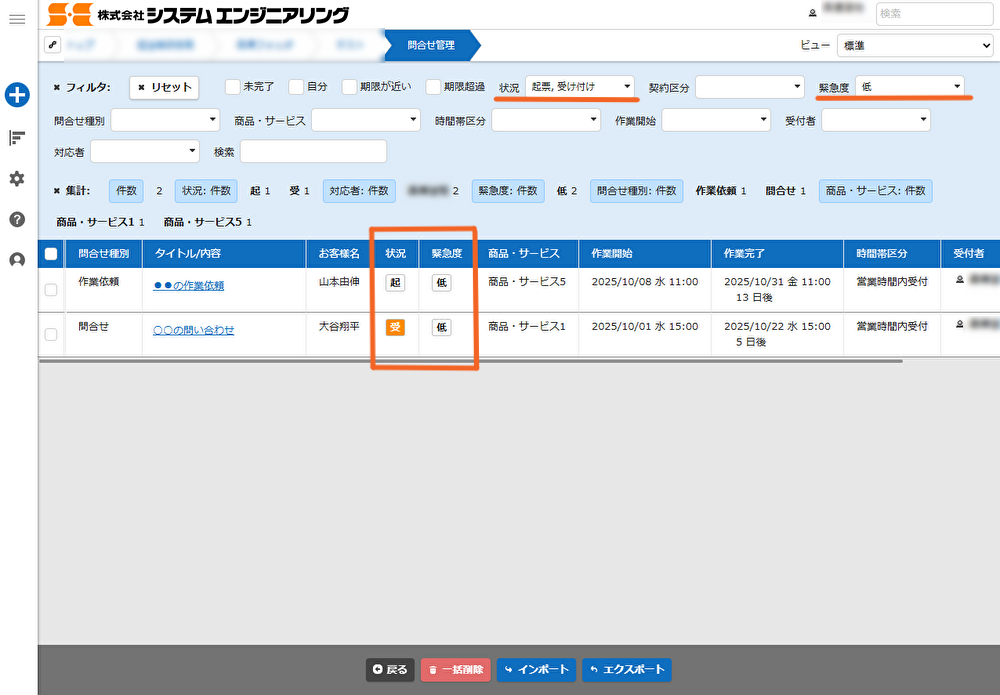Check the select-all header checkbox
This screenshot has width=1000, height=695.
point(51,254)
